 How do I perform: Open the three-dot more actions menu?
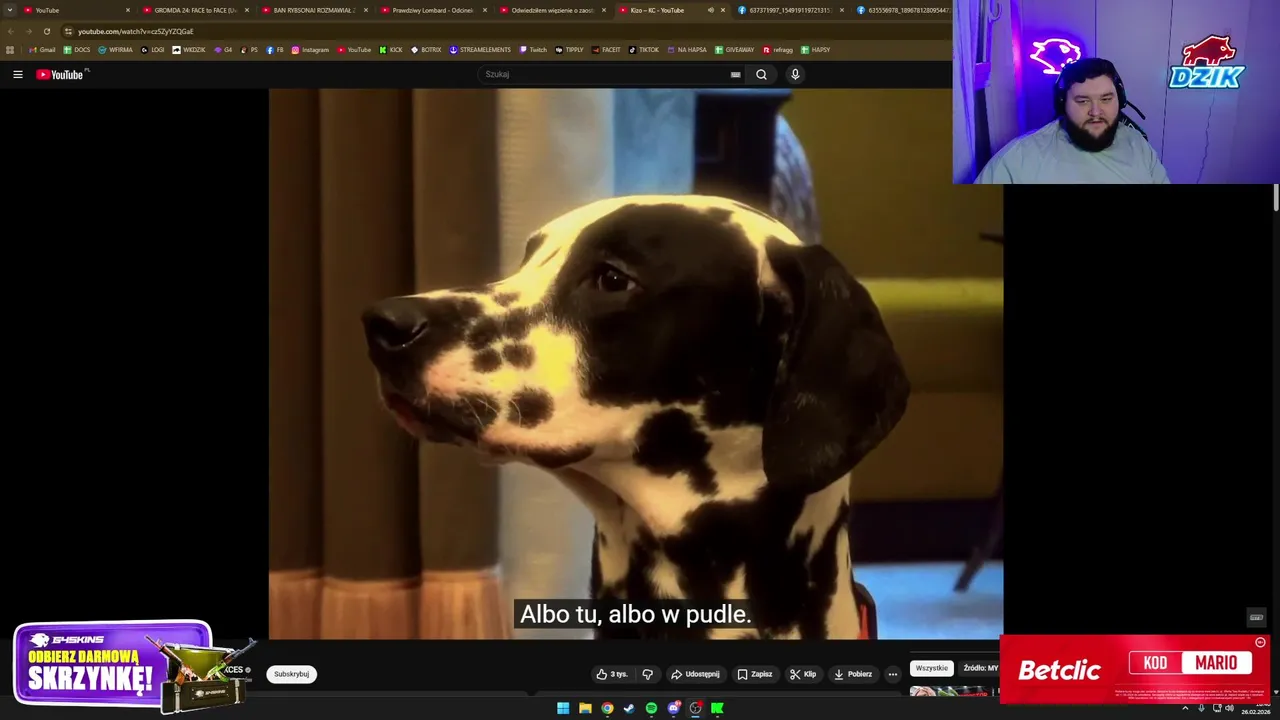click(893, 674)
